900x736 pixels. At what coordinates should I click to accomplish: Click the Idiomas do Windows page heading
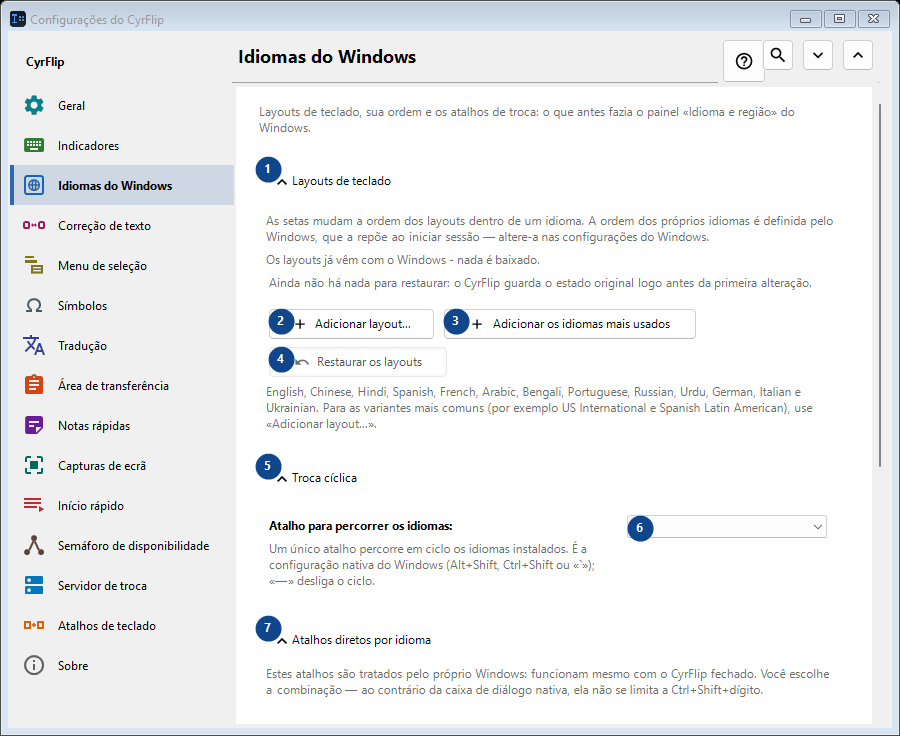(327, 57)
